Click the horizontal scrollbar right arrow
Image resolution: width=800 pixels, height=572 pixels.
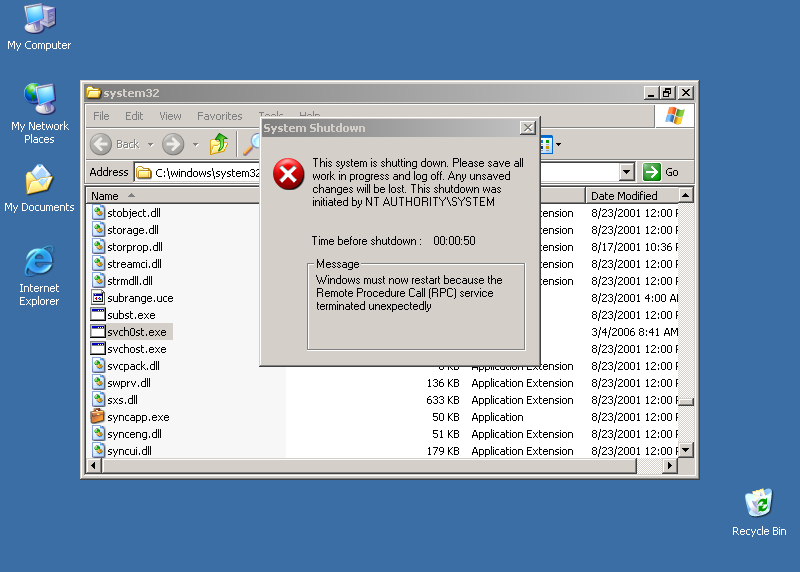(670, 465)
